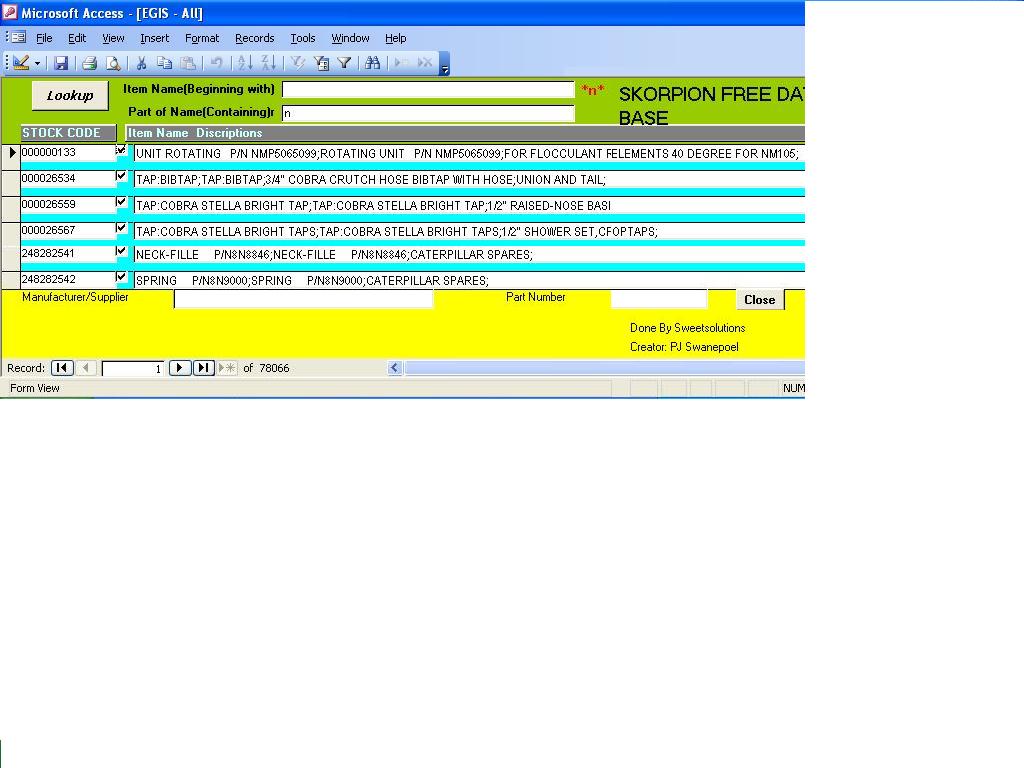The image size is (1024, 768).
Task: Open the Tools menu
Action: 303,38
